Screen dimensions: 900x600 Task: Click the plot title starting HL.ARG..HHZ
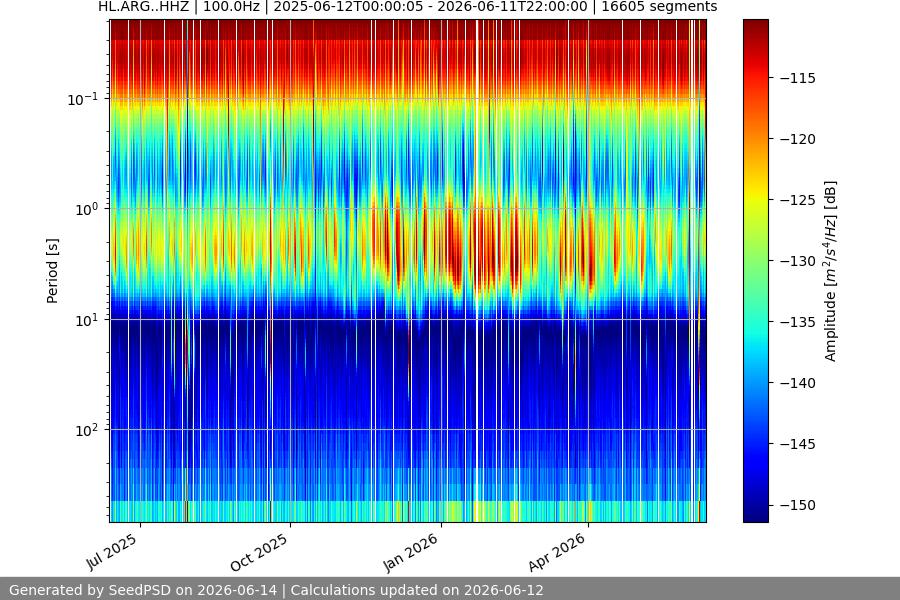click(408, 7)
